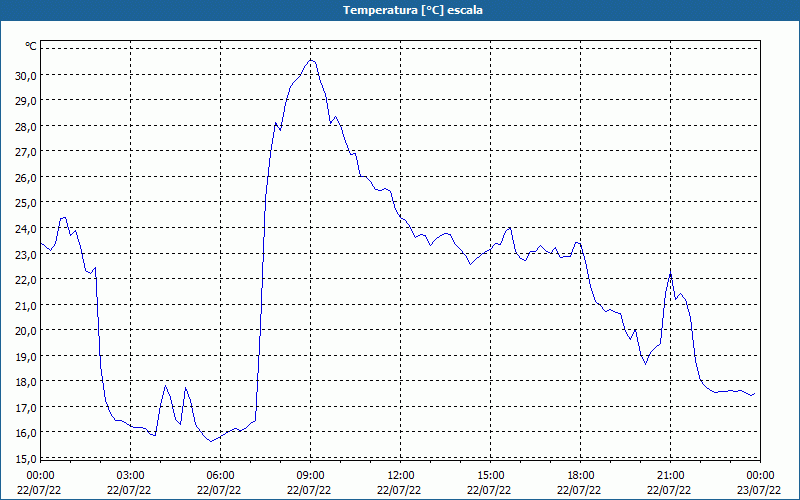
Task: Click the 17,0 y-axis label
Action: (x=26, y=407)
